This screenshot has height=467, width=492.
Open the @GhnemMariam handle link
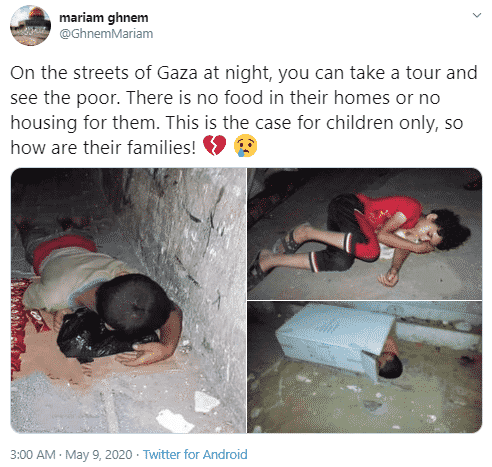106,34
